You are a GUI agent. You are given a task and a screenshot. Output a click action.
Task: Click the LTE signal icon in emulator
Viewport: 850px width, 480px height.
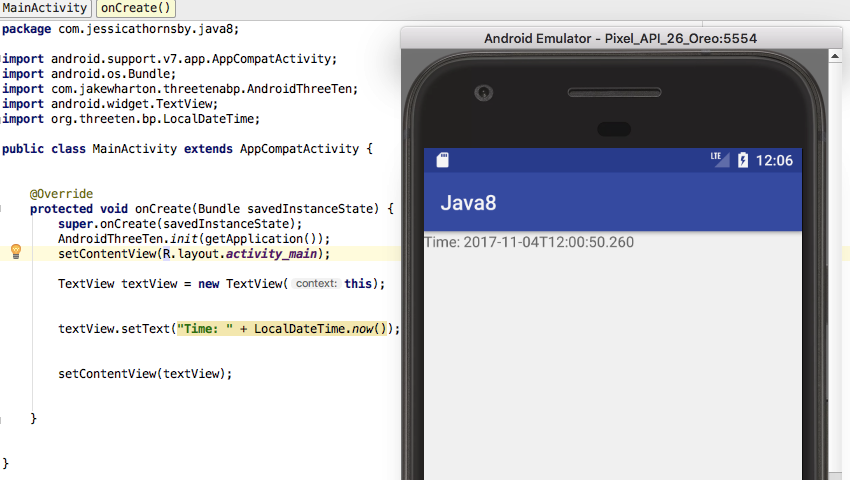point(720,159)
